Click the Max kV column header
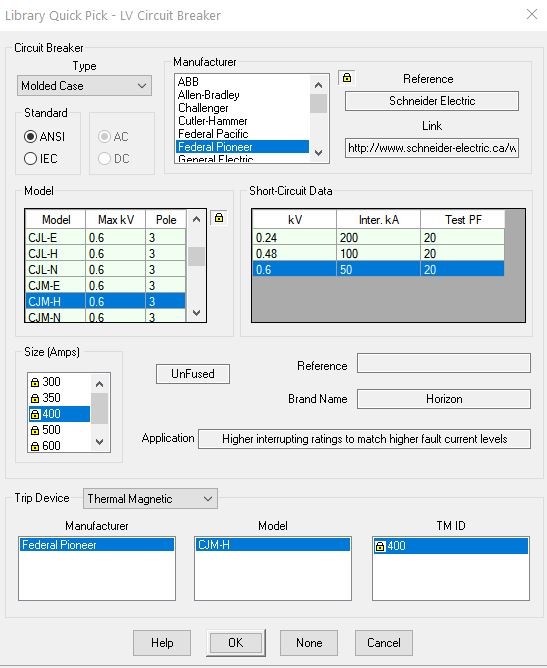Screen dimensions: 547x668 click(115, 220)
